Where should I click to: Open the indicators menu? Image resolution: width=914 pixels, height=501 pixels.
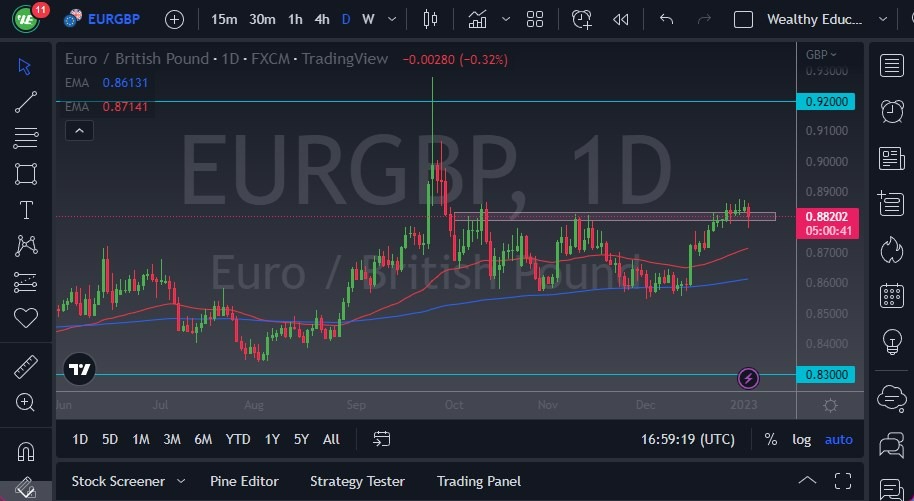pyautogui.click(x=477, y=19)
